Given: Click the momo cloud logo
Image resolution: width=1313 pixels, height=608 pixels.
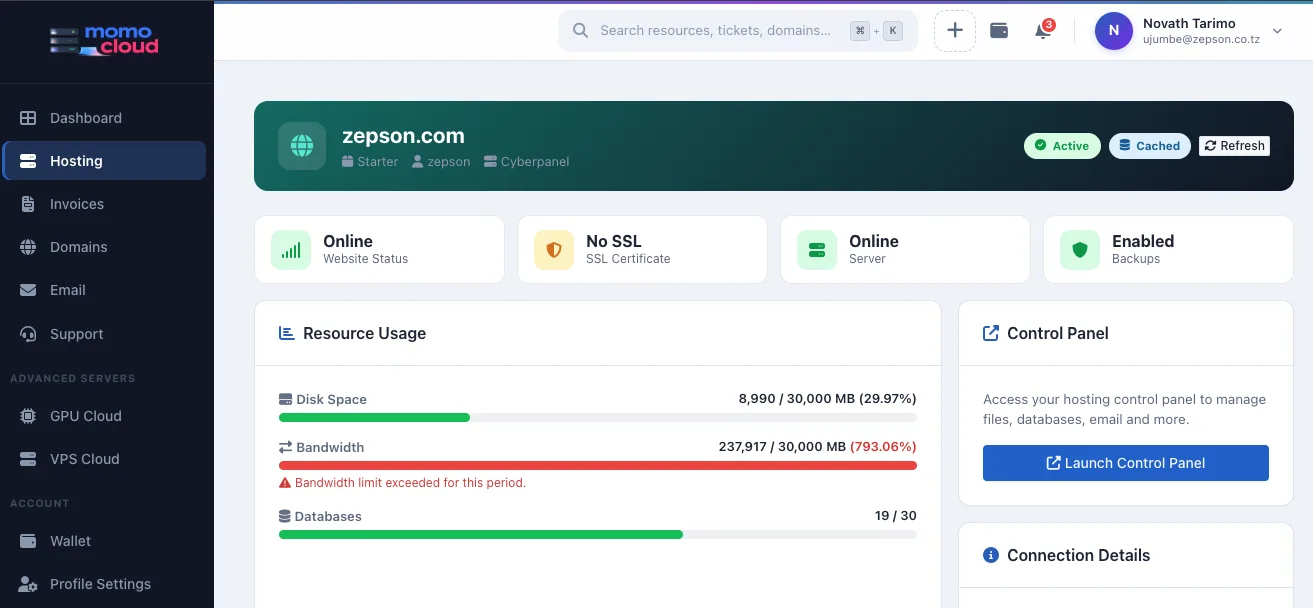Looking at the screenshot, I should click(x=105, y=40).
